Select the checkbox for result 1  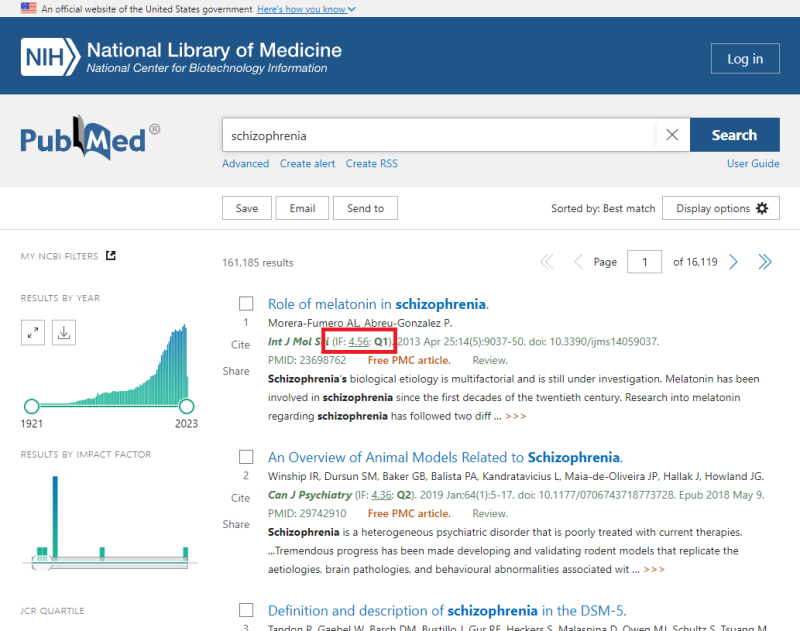[x=245, y=303]
